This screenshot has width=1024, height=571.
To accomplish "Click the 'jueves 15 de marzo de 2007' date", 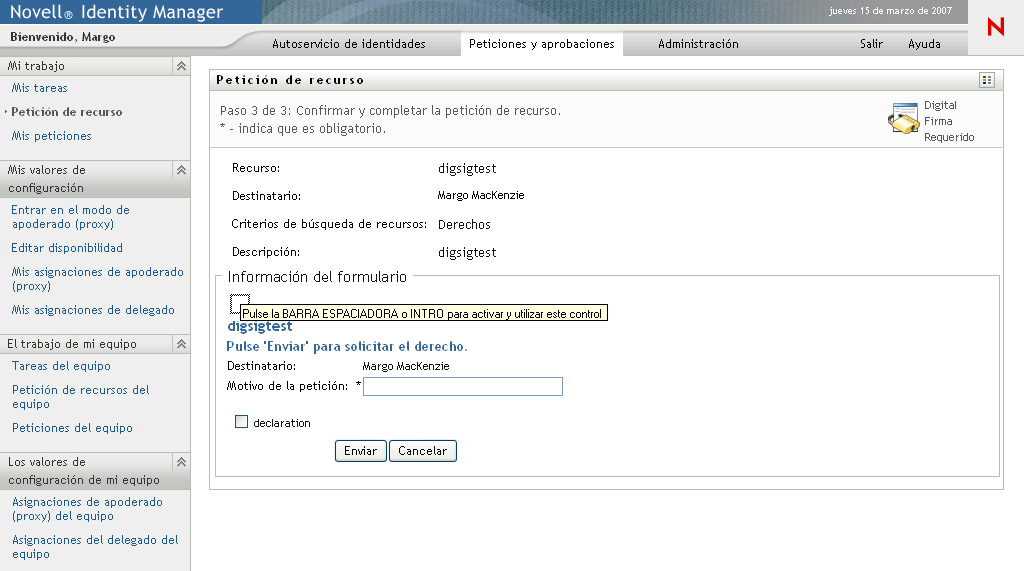I will [890, 10].
